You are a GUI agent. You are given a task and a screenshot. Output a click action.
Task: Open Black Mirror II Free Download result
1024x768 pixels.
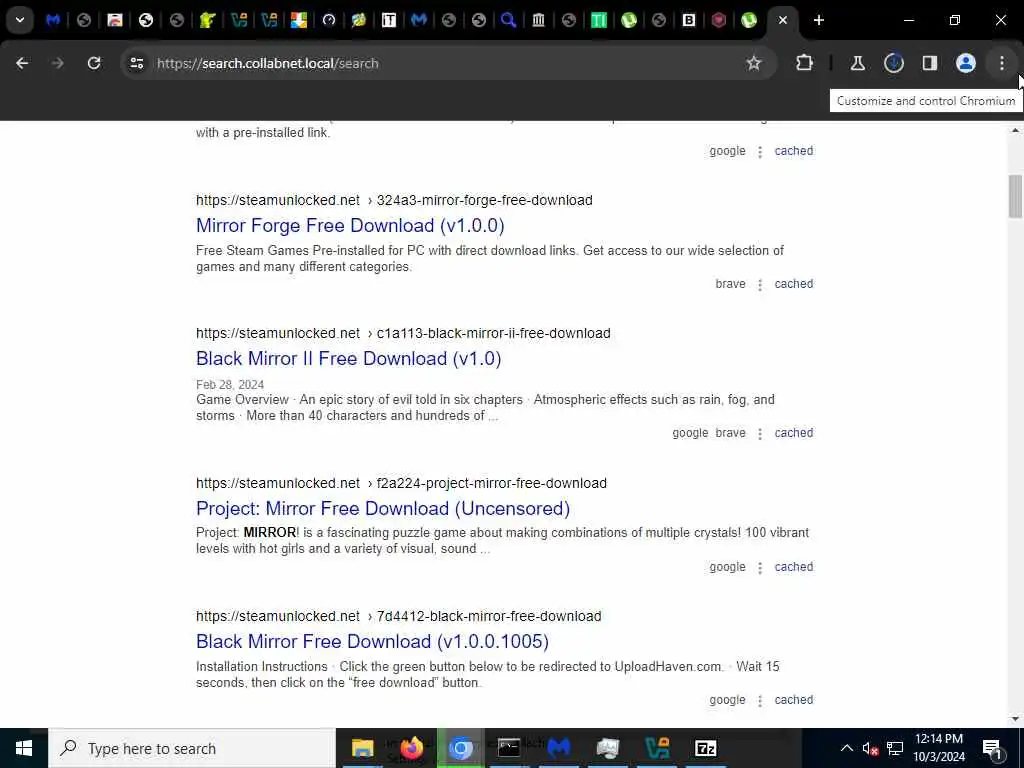(349, 359)
